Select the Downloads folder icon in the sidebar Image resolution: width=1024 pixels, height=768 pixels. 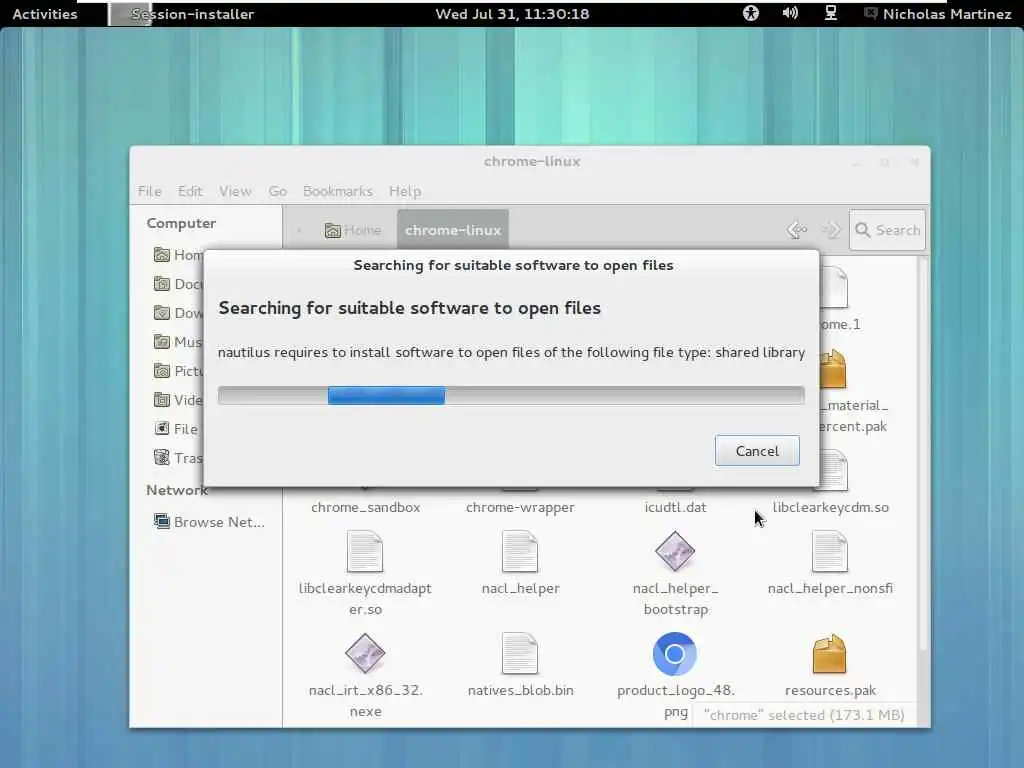click(x=162, y=312)
